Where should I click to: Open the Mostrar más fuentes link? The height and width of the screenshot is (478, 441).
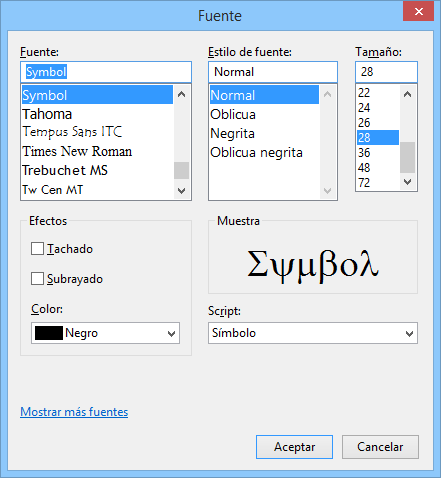click(74, 412)
